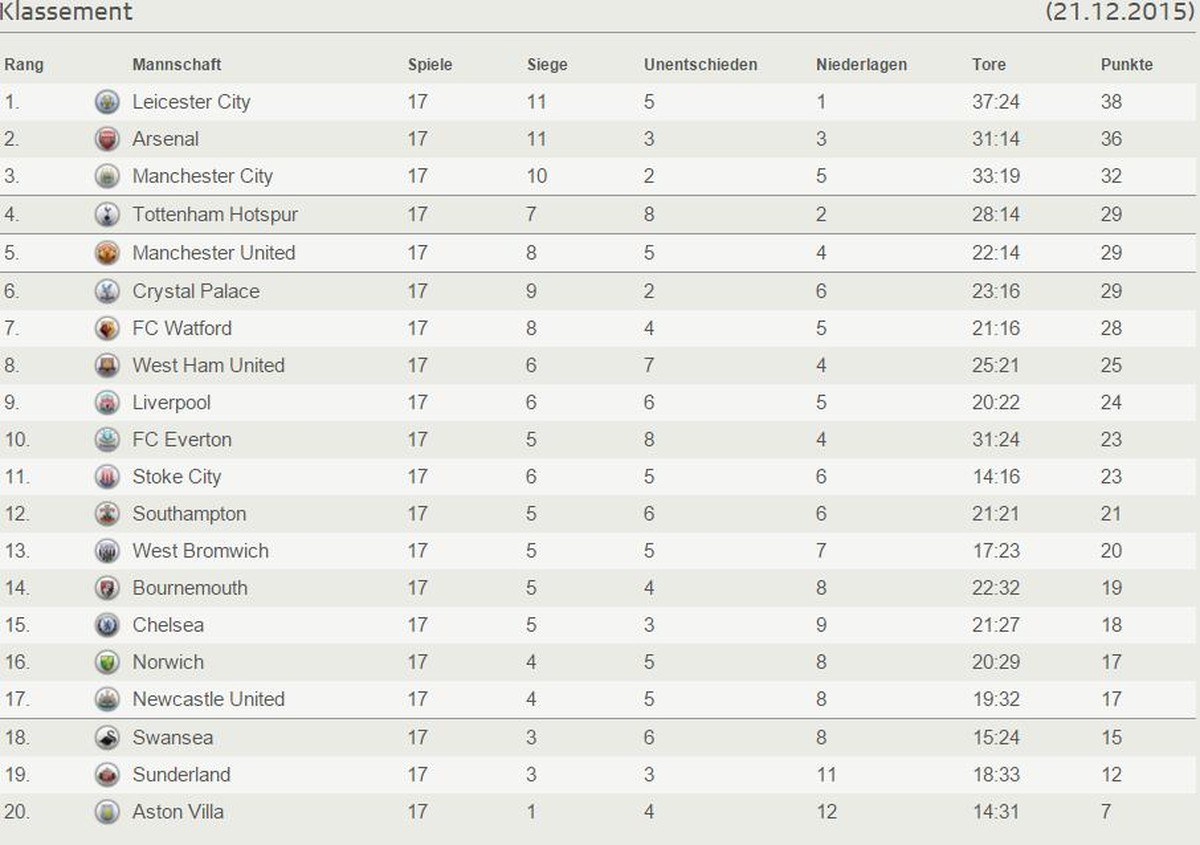Click the Swansea club crest icon
This screenshot has height=845, width=1200.
click(107, 738)
